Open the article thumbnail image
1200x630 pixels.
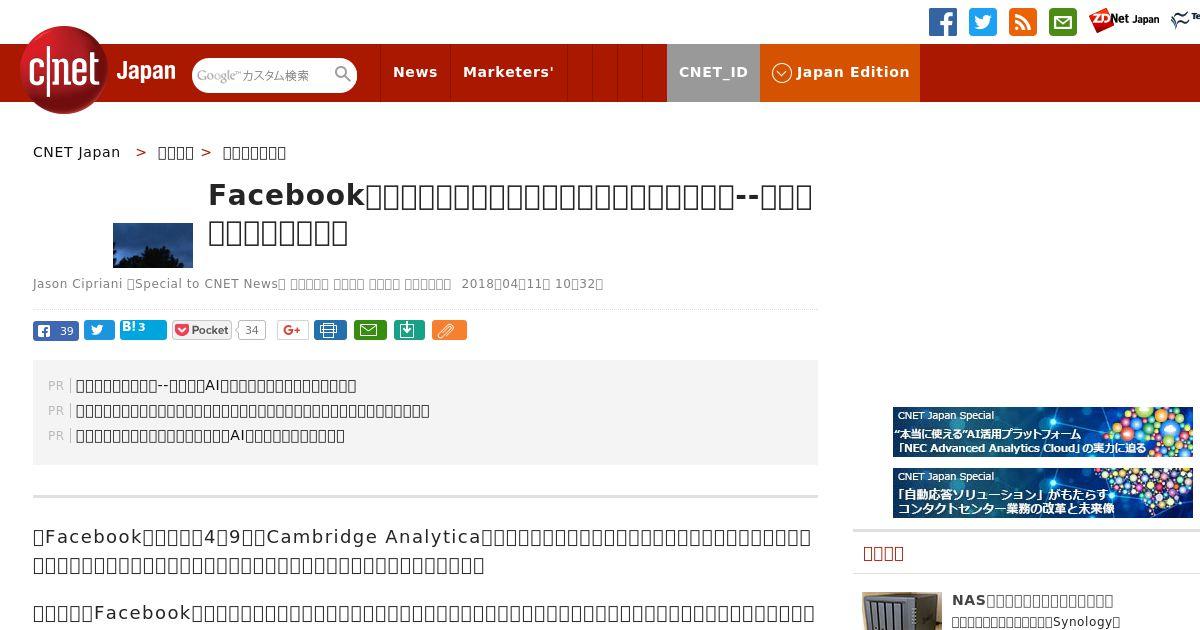153,245
